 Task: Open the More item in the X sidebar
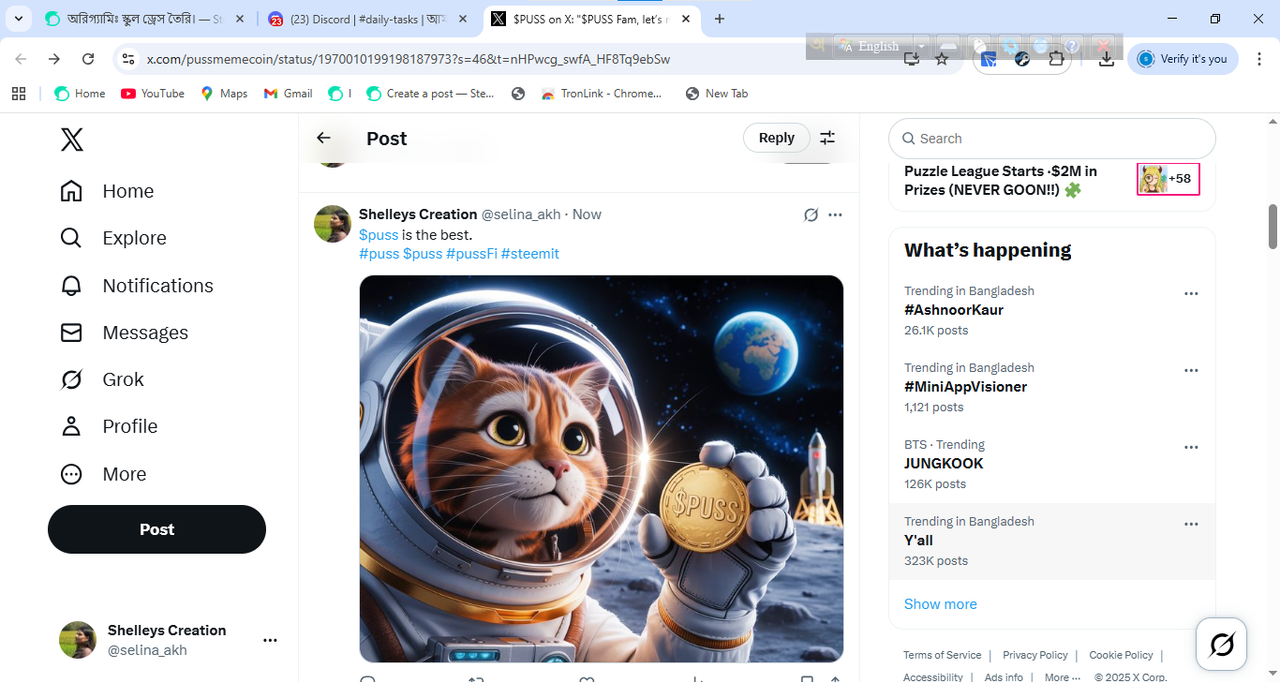point(103,474)
